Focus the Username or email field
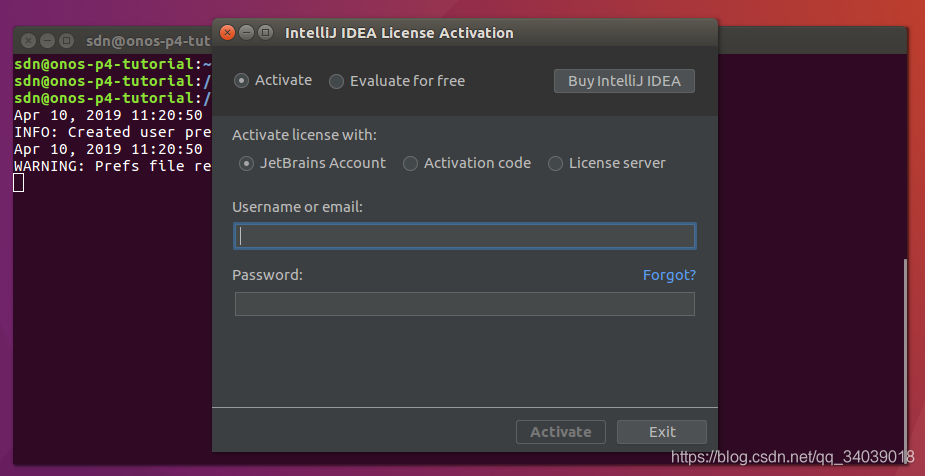This screenshot has height=476, width=925. 465,236
